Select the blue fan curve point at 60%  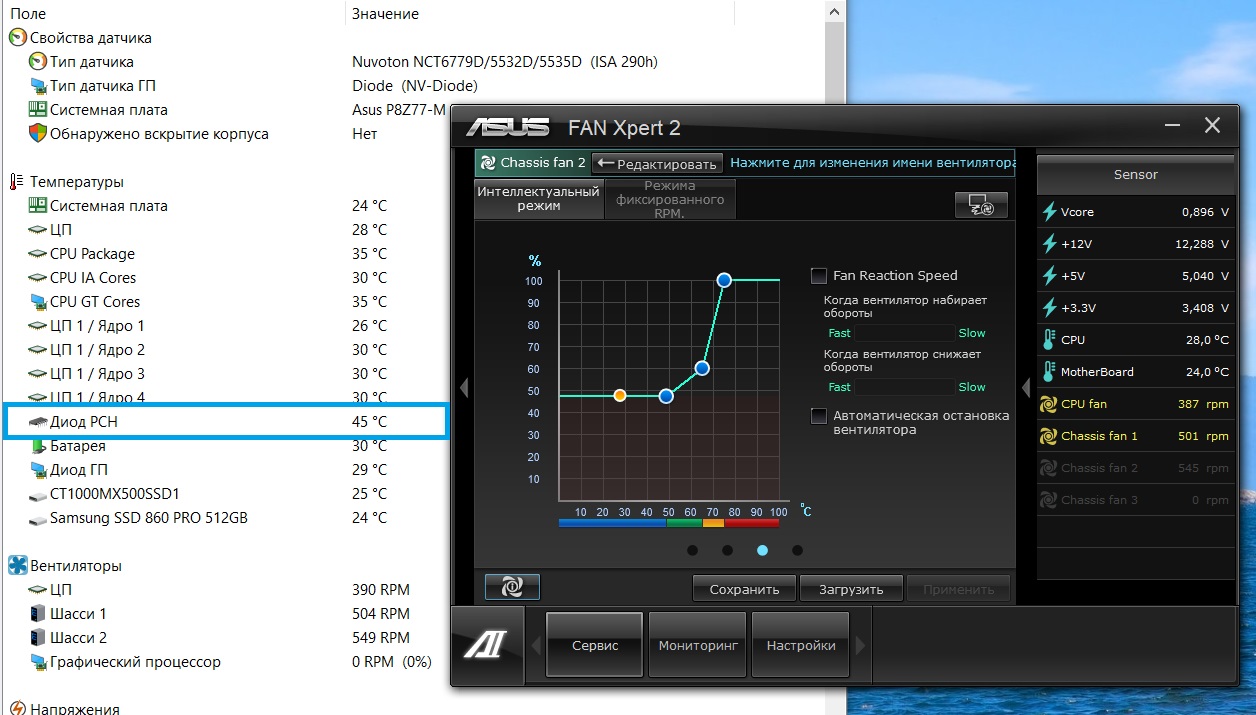pos(702,368)
